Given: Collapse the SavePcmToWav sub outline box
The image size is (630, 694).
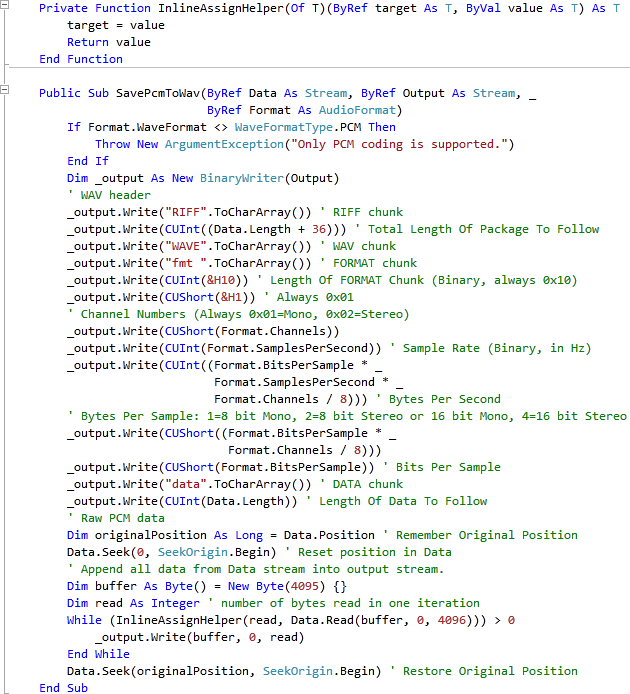Looking at the screenshot, I should click(4, 90).
